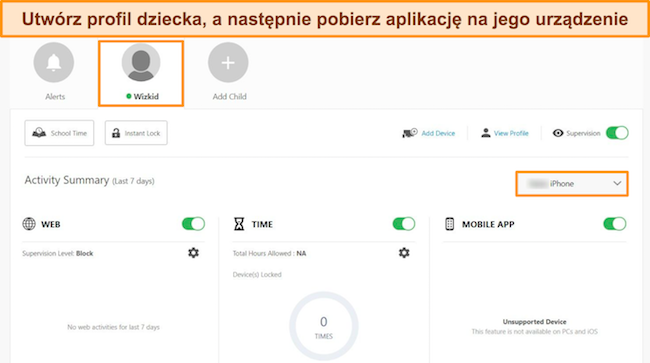This screenshot has width=650, height=363.
Task: Open Time supervision settings gear
Action: 404,253
